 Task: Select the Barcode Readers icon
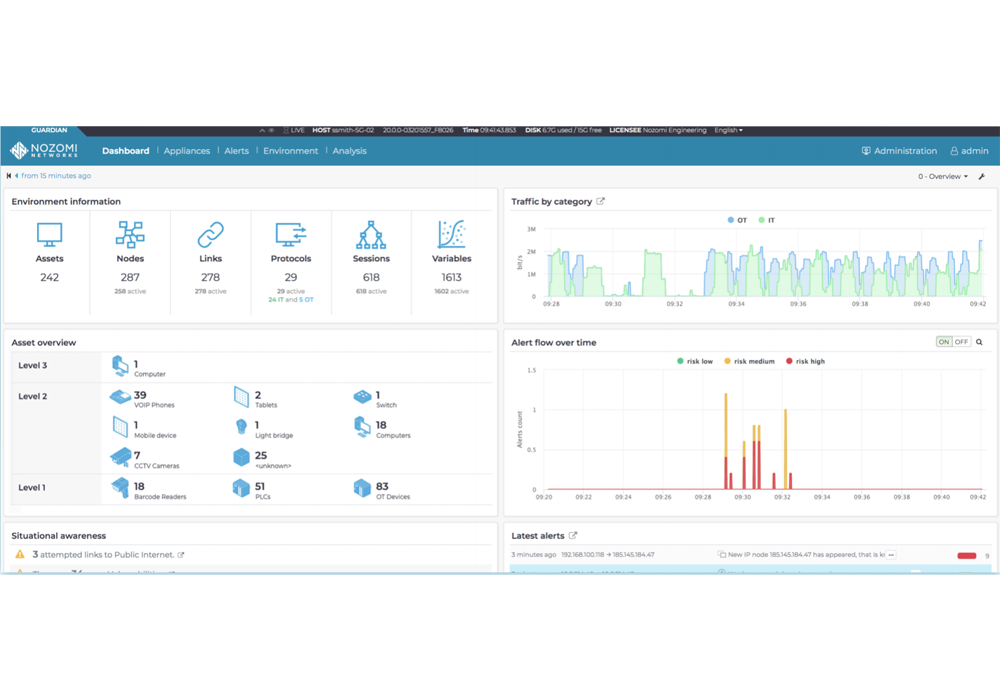[x=121, y=488]
